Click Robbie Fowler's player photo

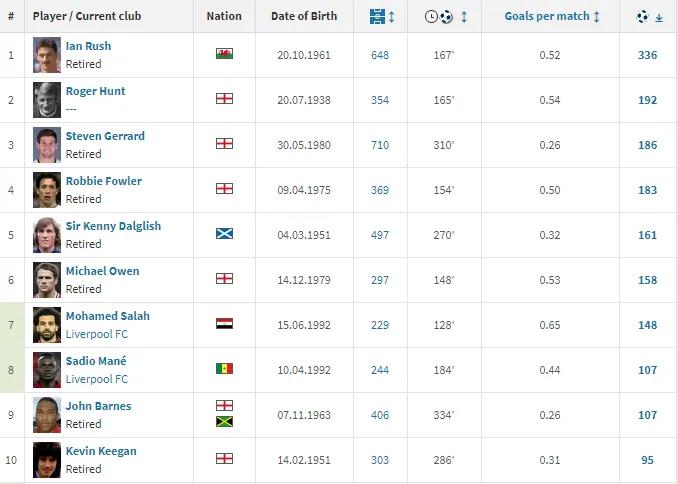click(x=46, y=190)
